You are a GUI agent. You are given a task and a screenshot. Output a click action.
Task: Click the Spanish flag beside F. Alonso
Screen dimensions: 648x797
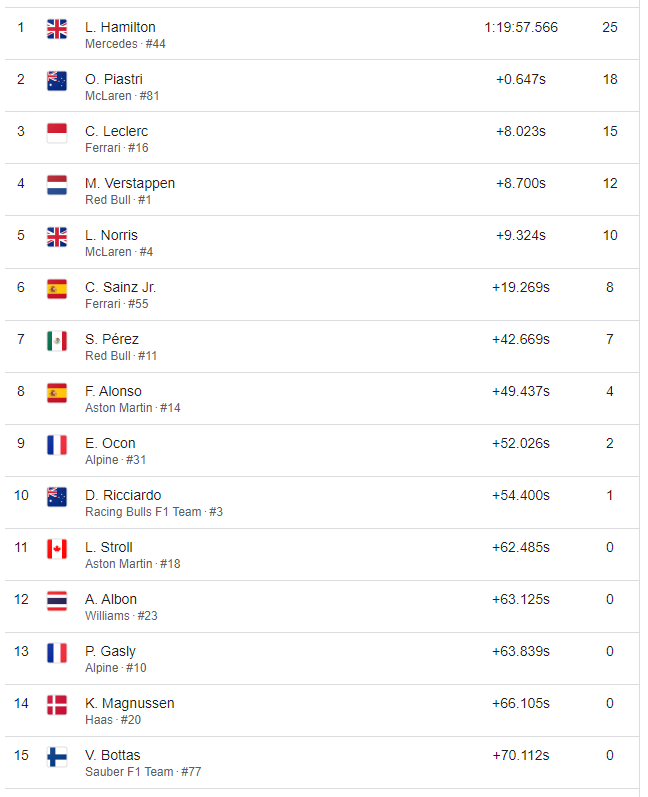tap(56, 393)
